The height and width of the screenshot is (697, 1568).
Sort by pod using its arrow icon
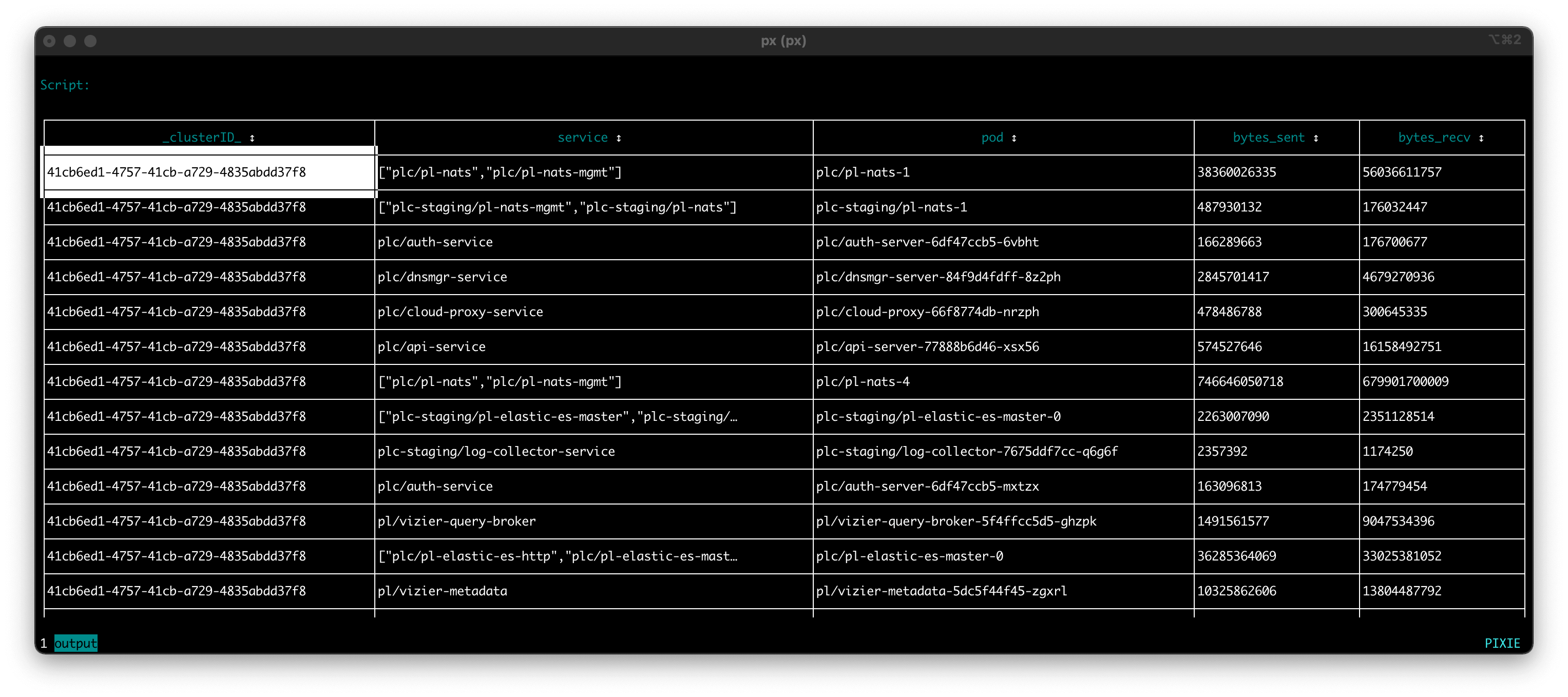coord(1014,138)
